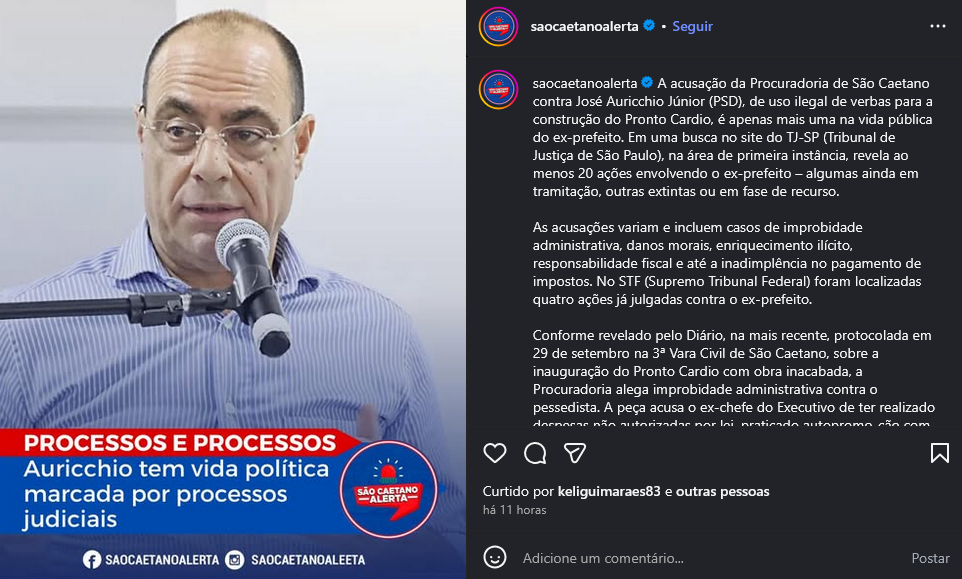Screen dimensions: 962x579
Task: Click the 'há 11 horas' timestamp
Action: [x=514, y=510]
